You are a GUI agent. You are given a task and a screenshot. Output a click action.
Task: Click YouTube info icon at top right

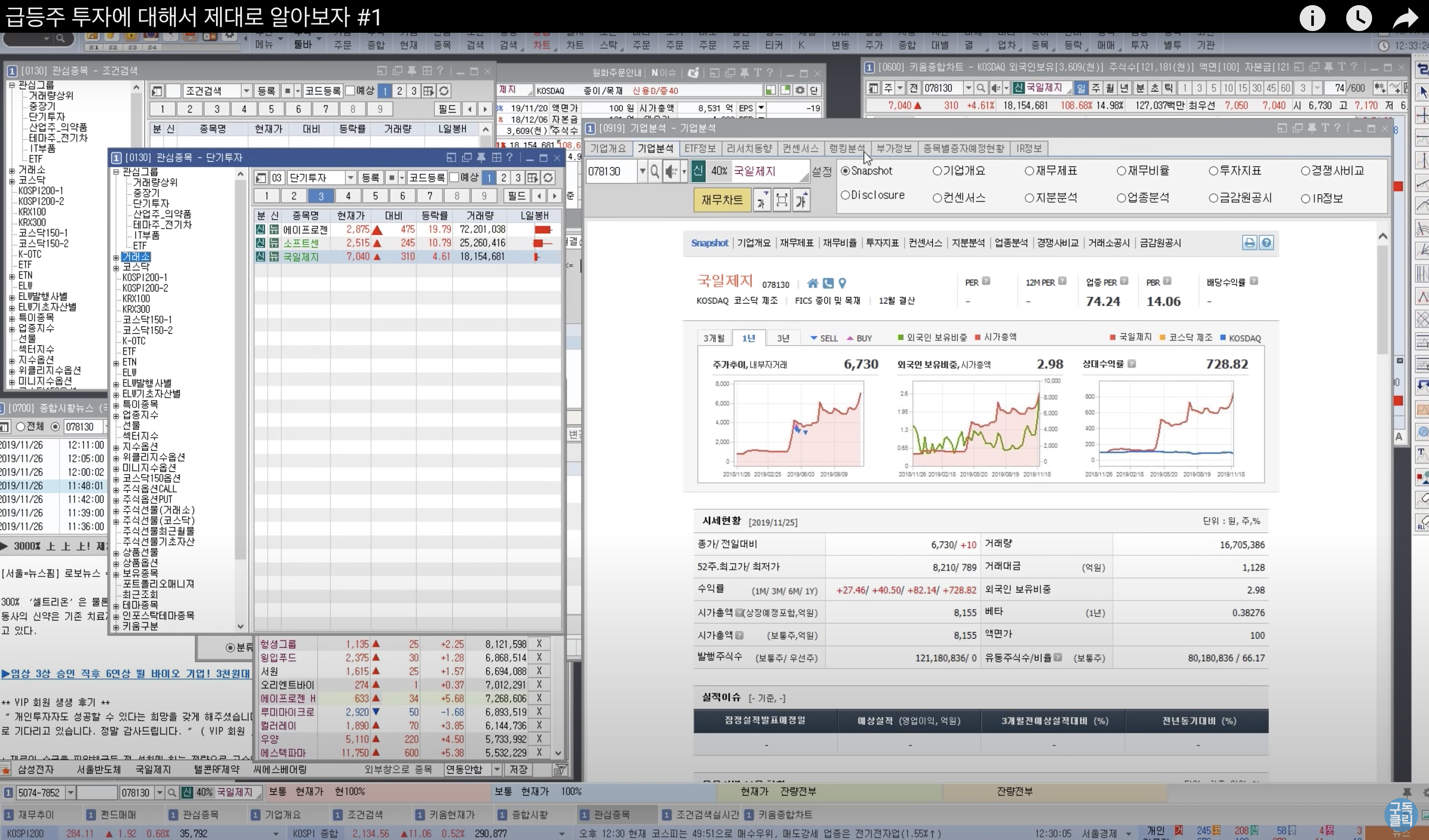point(1312,18)
